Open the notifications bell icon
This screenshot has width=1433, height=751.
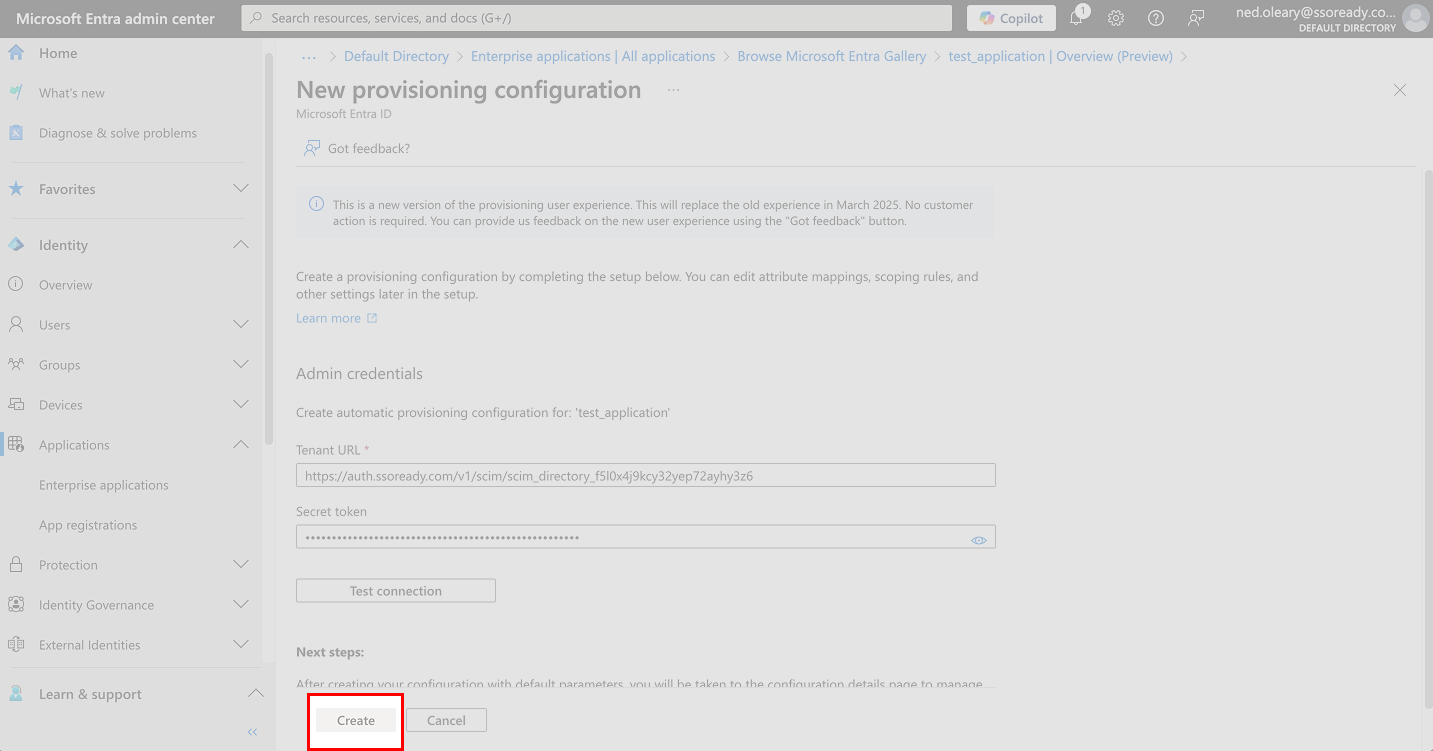[x=1077, y=18]
